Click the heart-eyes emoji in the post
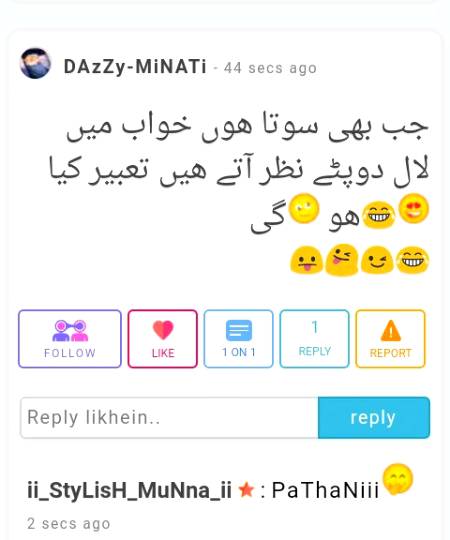Viewport: 450px width, 540px height. tap(414, 208)
